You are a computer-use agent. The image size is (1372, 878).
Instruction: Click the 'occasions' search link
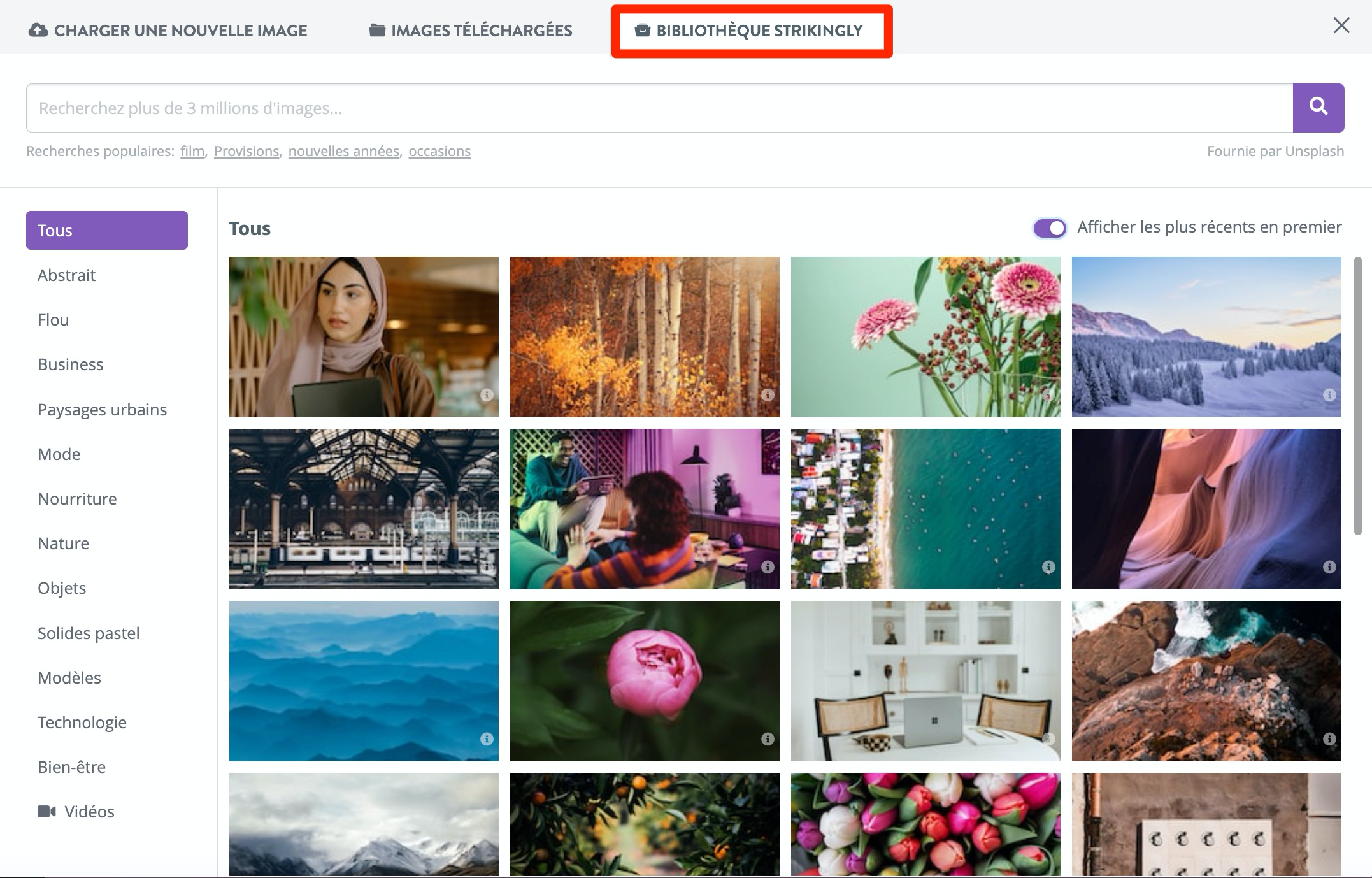[x=439, y=151]
